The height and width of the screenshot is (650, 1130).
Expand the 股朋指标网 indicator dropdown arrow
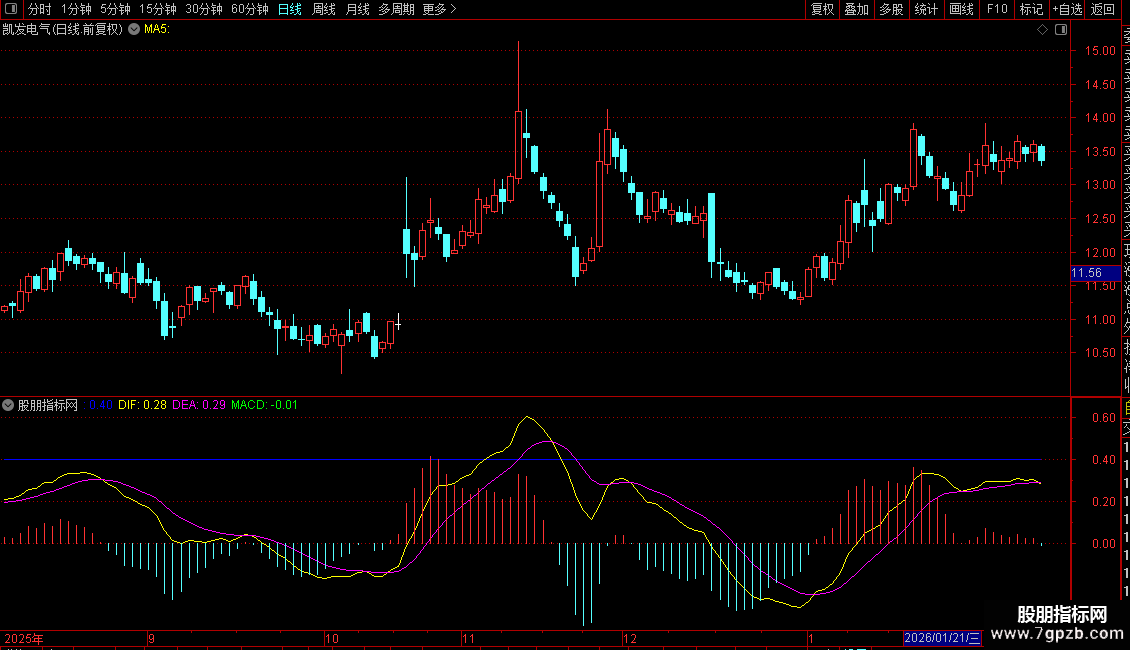9,405
